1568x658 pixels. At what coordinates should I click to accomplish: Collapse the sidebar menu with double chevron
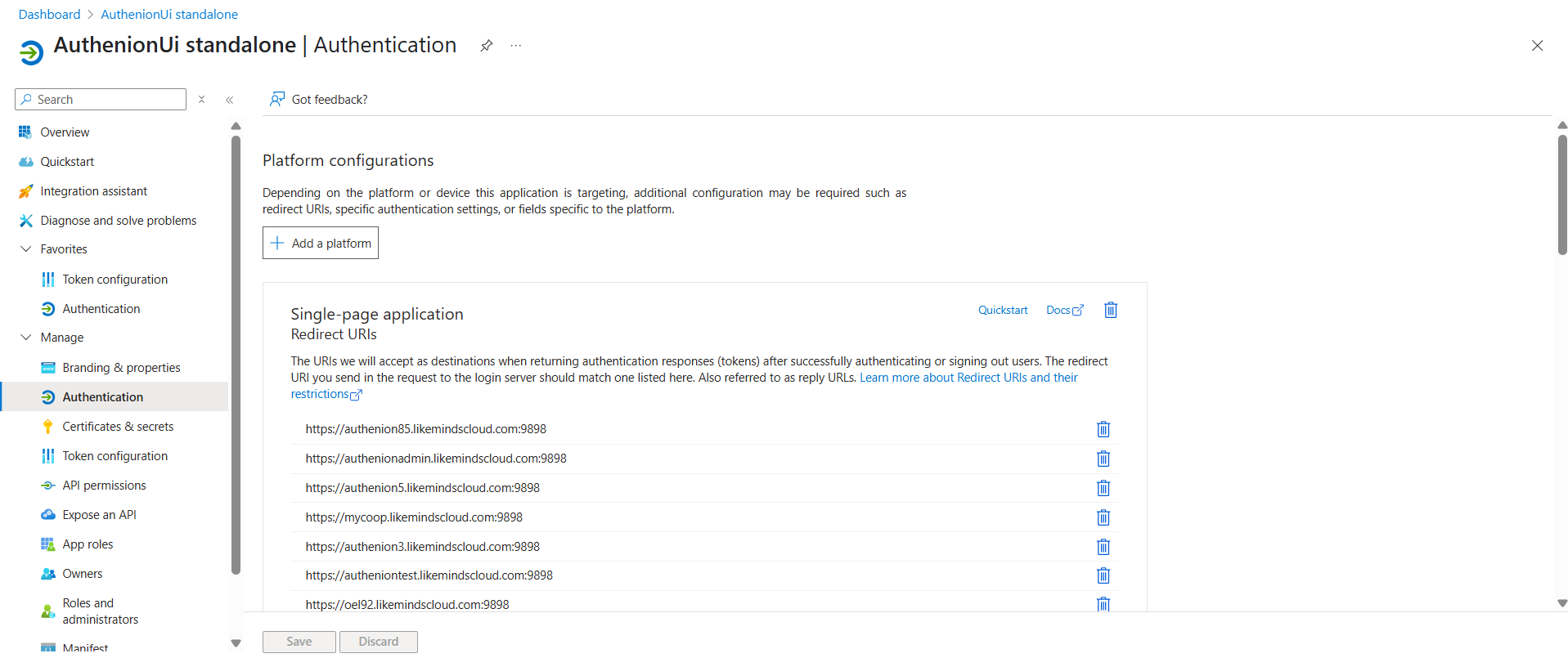(230, 100)
